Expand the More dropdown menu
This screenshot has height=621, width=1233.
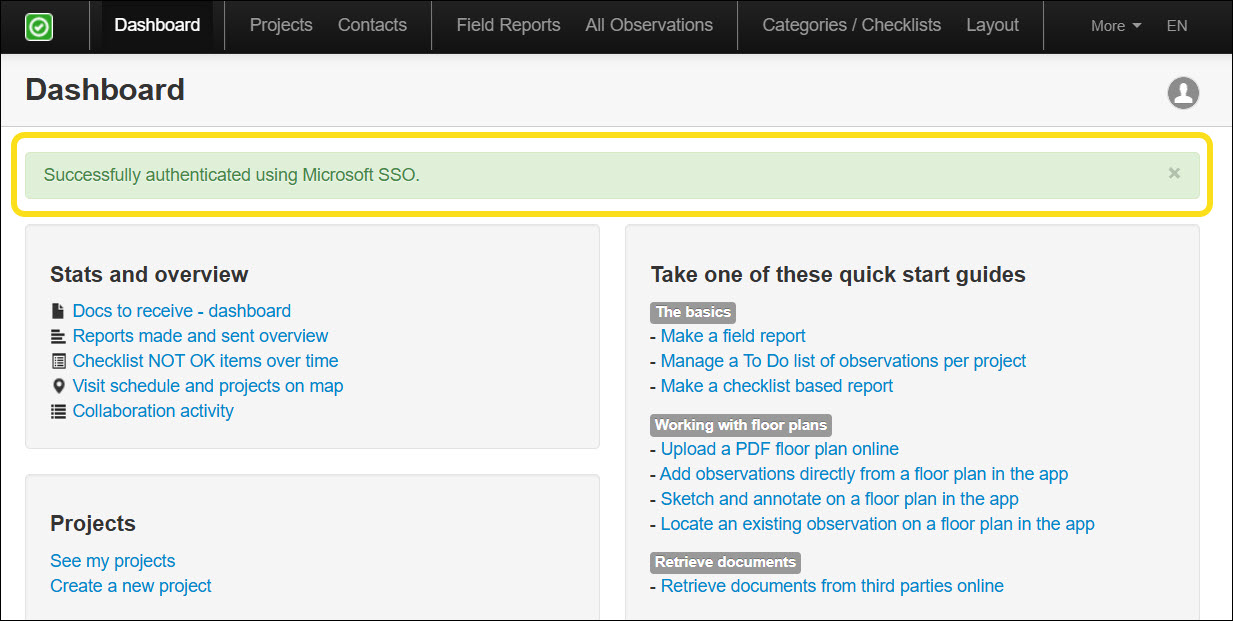pyautogui.click(x=1115, y=26)
